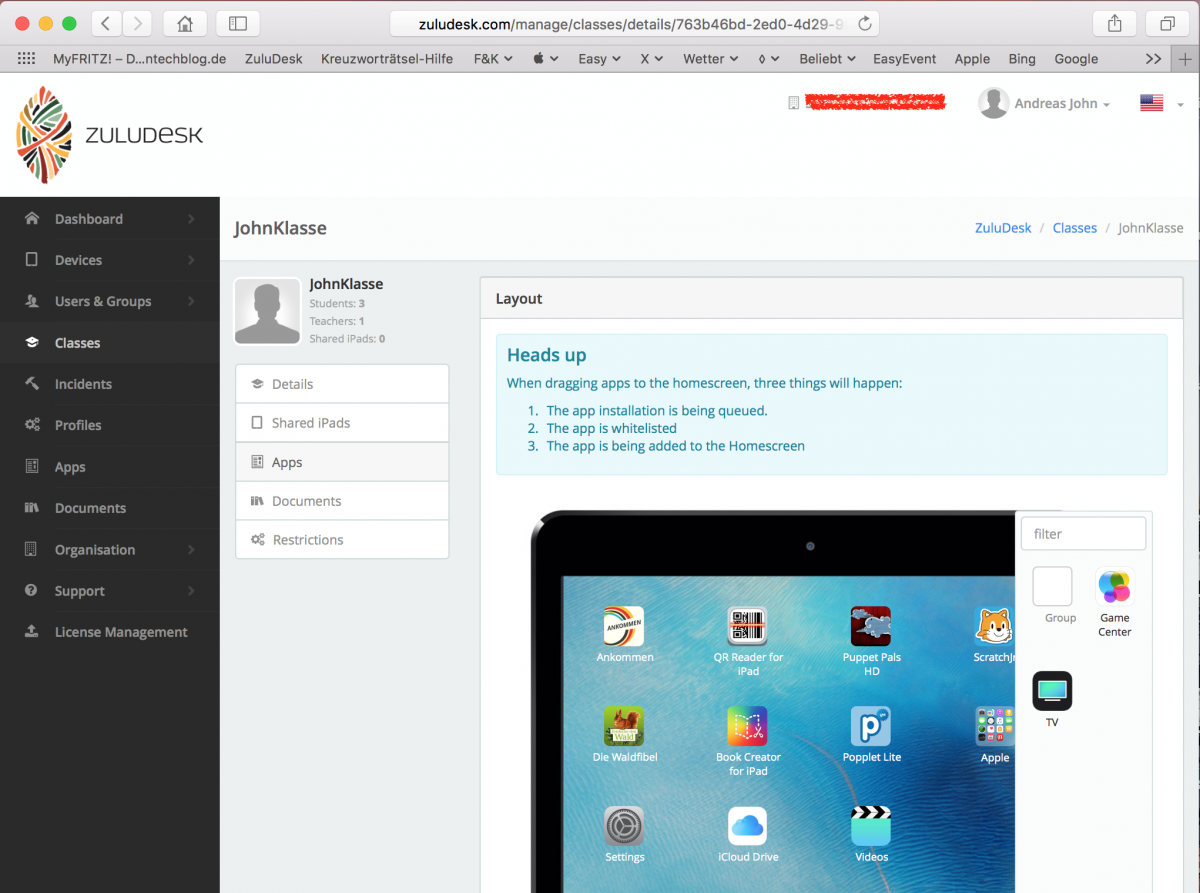Select the iCloud Drive app icon
Screen dimensions: 1200x893
click(748, 826)
